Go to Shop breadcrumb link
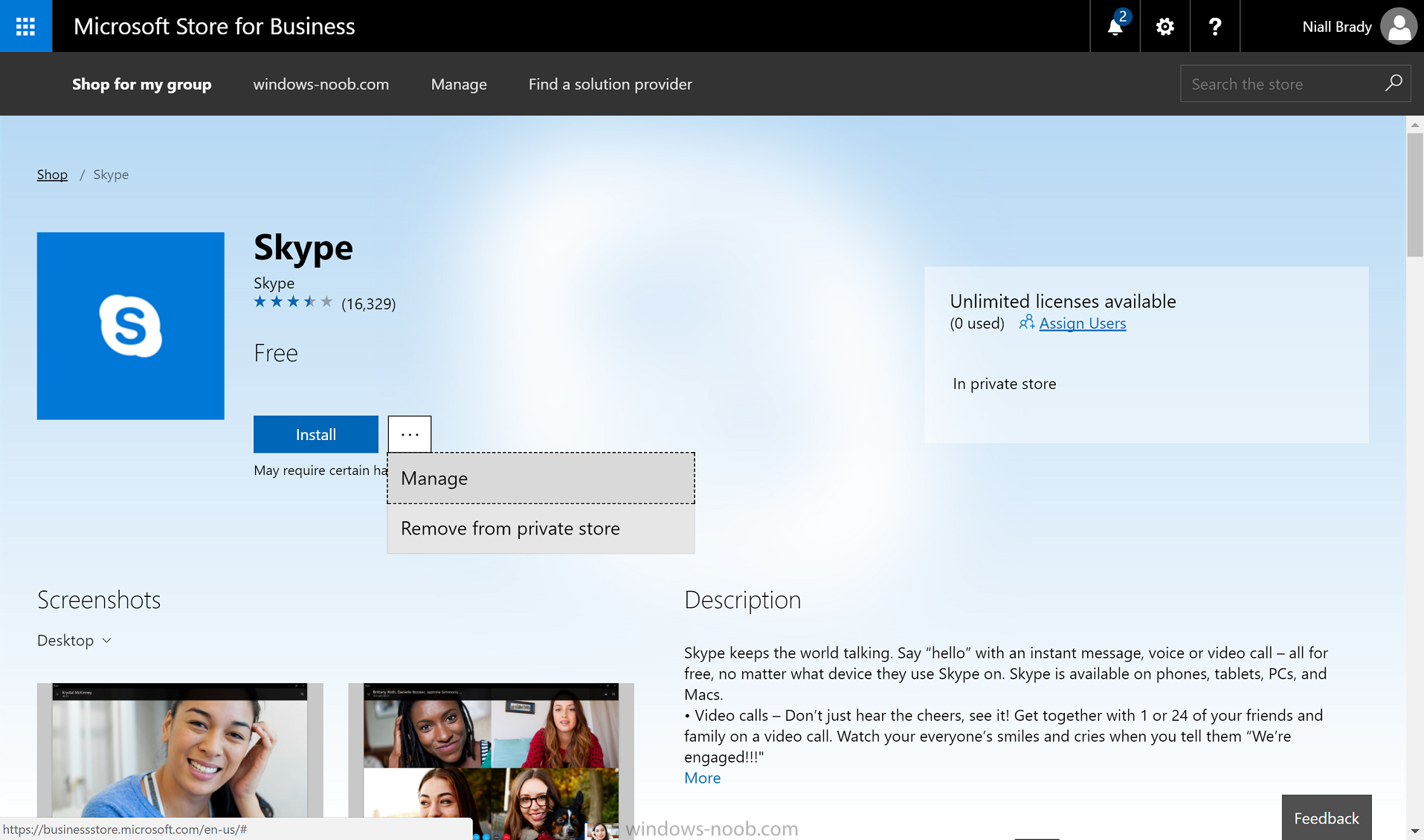Viewport: 1424px width, 840px height. [x=52, y=174]
